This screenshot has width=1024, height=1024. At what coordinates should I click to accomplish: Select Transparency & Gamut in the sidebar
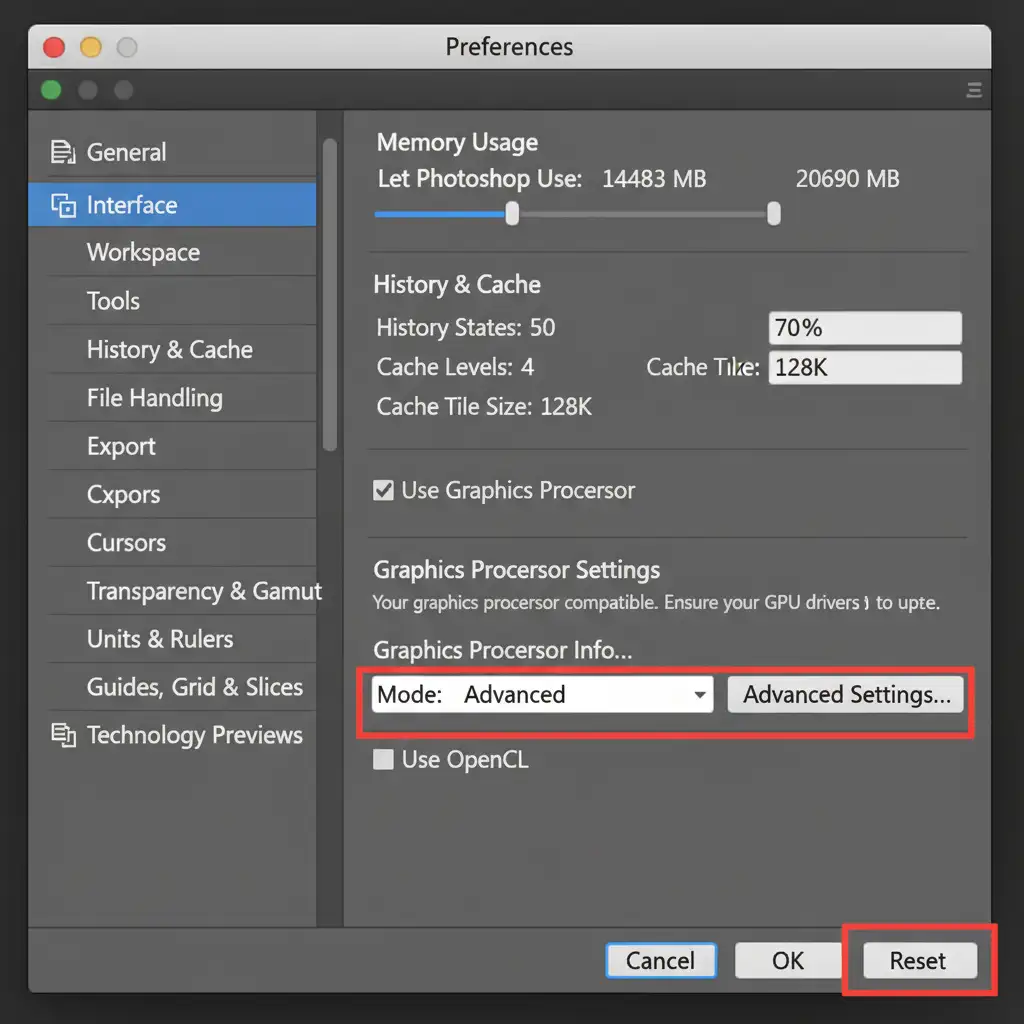coord(204,591)
